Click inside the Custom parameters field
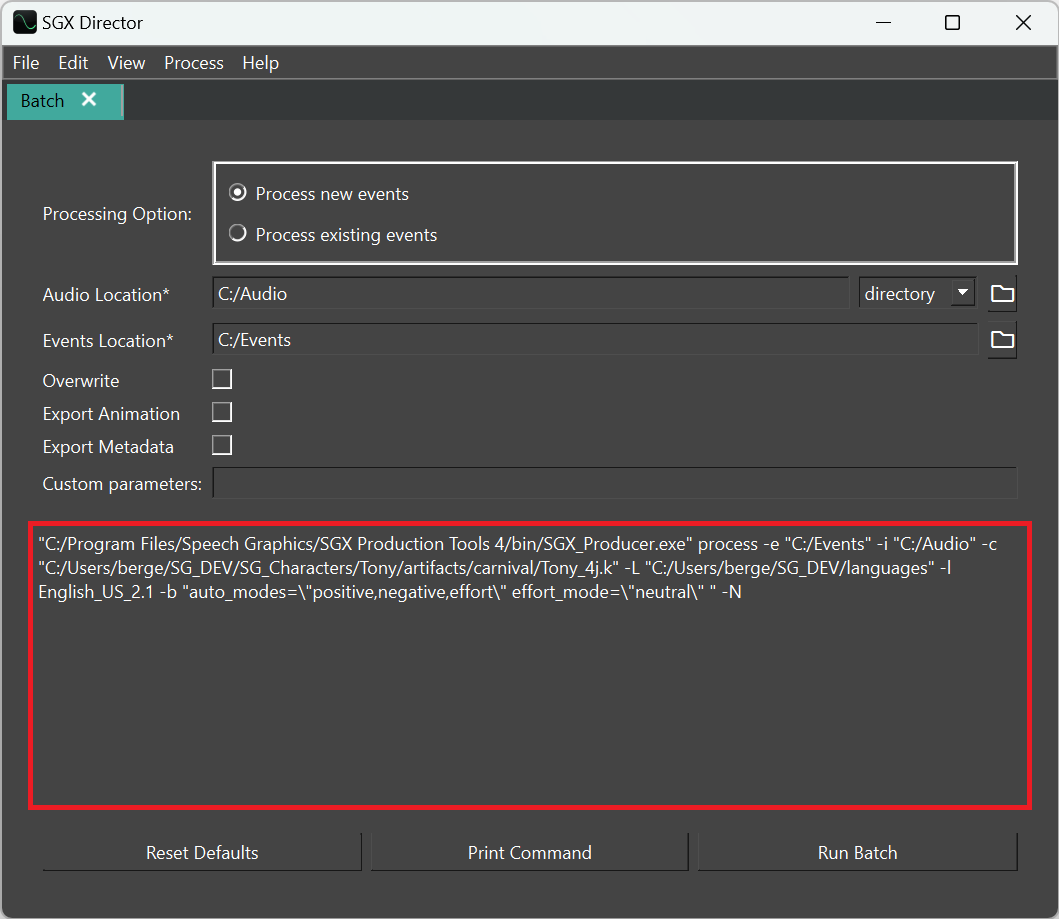Screen dimensions: 1059x919 (613, 483)
